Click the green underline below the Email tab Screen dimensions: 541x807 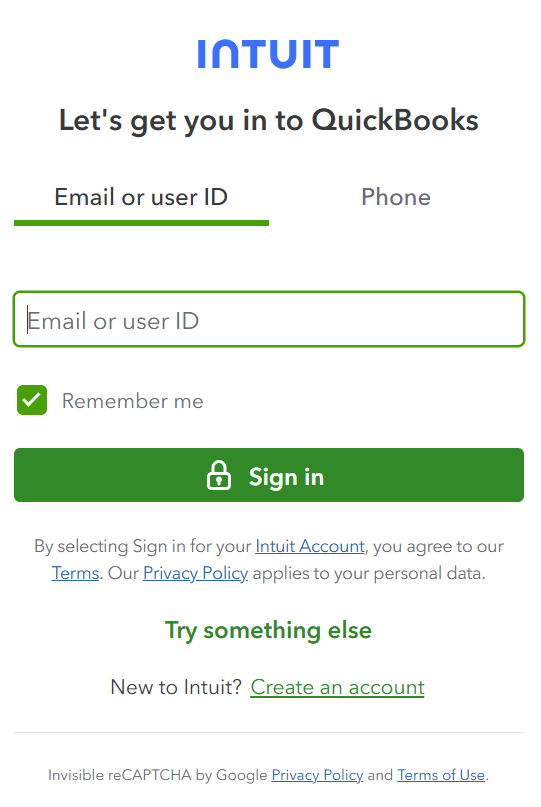tap(141, 223)
